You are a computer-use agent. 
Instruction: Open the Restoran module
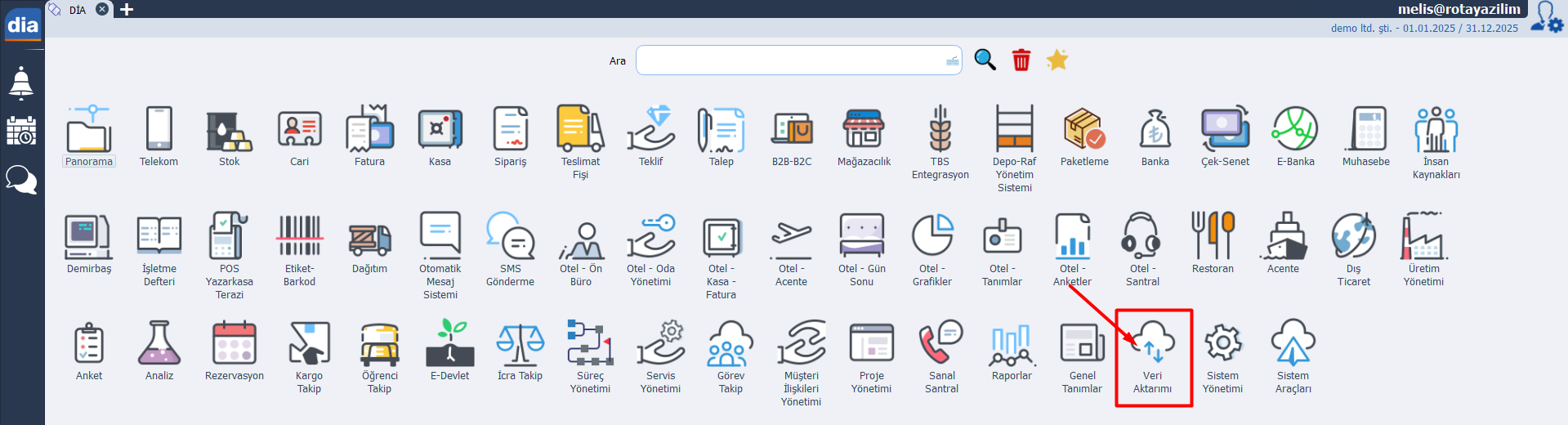tap(1213, 238)
